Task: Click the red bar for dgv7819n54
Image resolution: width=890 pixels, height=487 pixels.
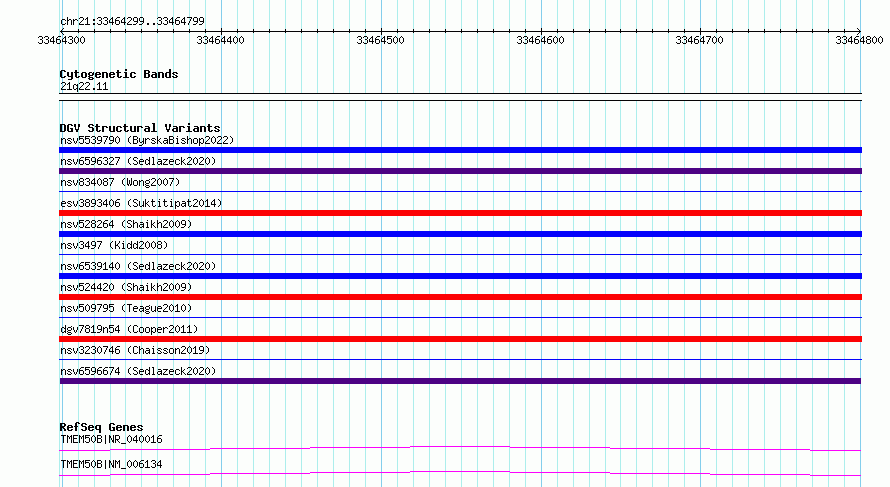Action: click(x=460, y=339)
